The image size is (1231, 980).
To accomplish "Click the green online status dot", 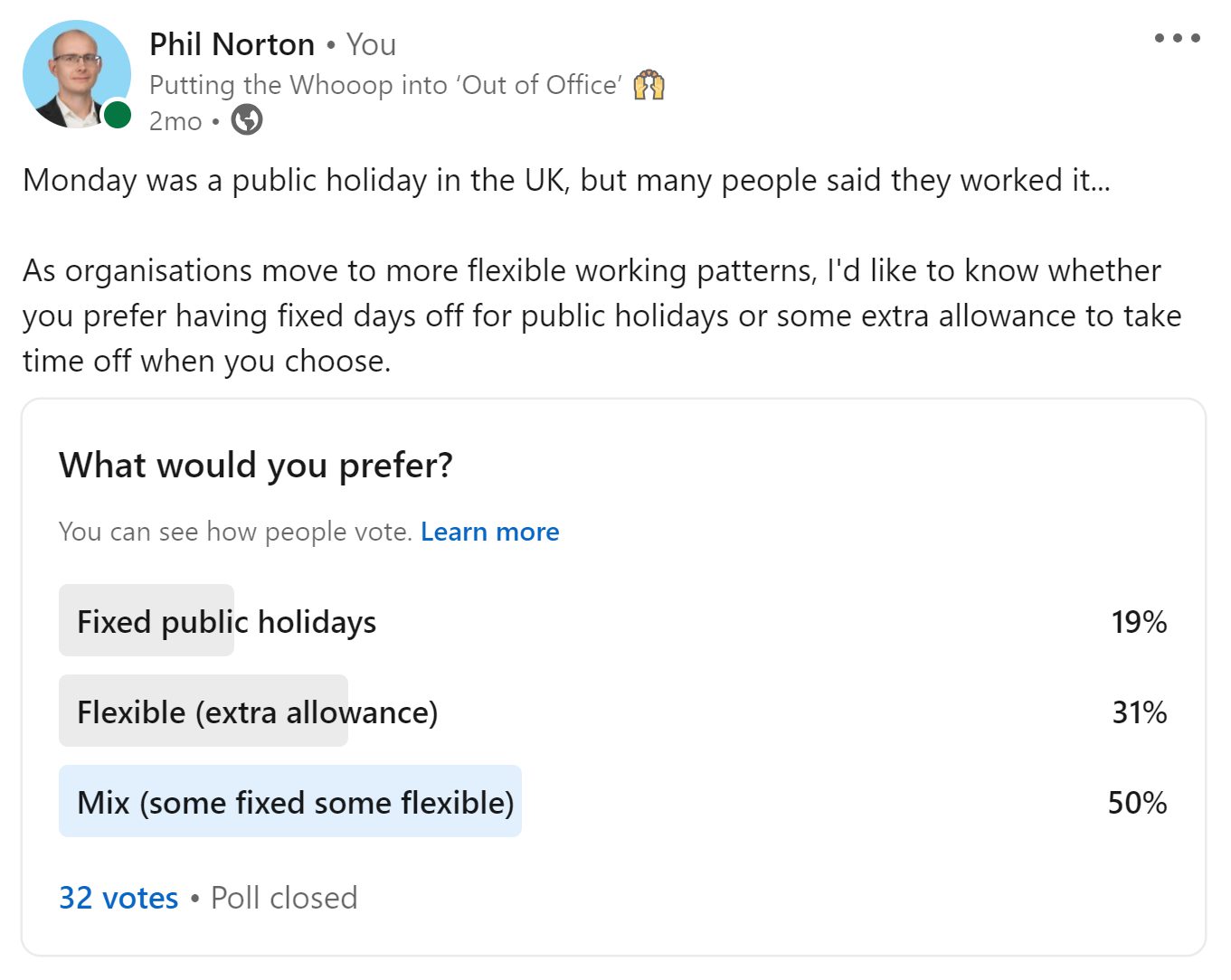I will (x=118, y=115).
